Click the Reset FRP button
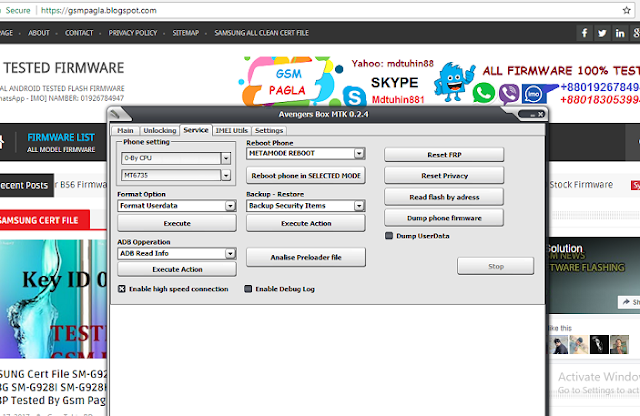Screen dimensions: 640x416 [444, 155]
